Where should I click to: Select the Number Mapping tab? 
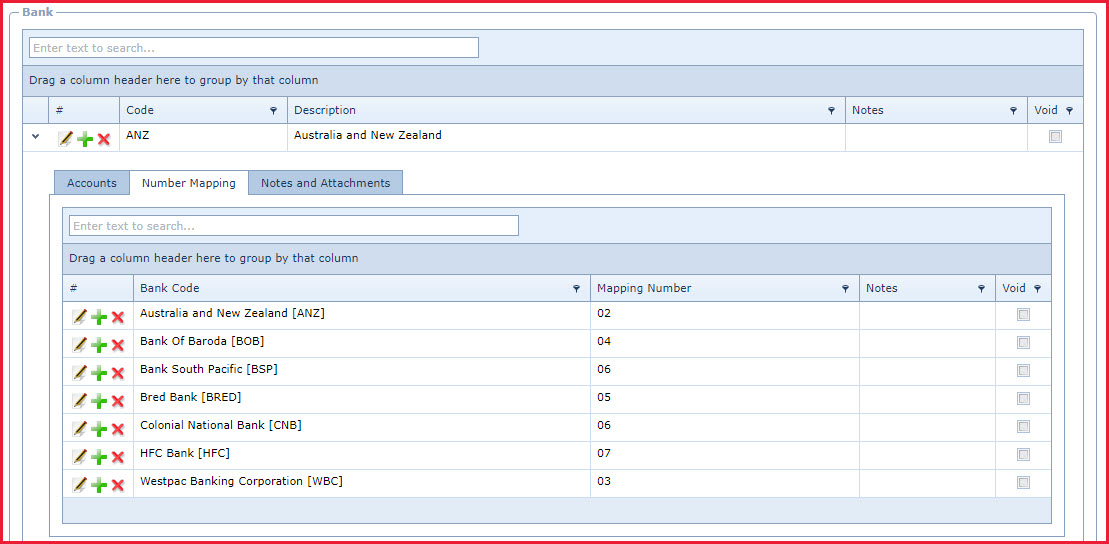189,183
